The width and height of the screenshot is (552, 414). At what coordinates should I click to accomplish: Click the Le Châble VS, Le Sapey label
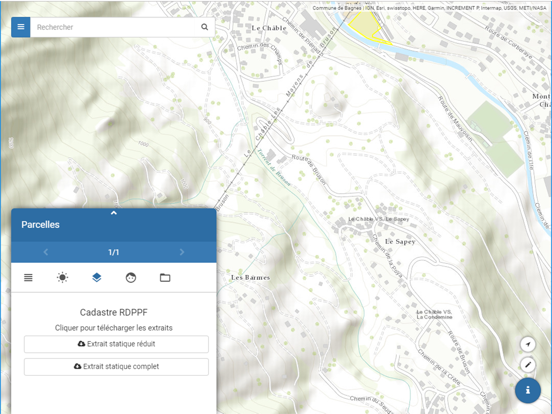379,219
